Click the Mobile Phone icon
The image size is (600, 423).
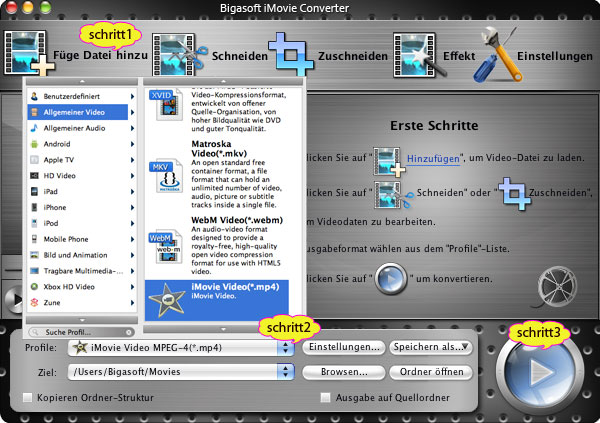coord(34,239)
